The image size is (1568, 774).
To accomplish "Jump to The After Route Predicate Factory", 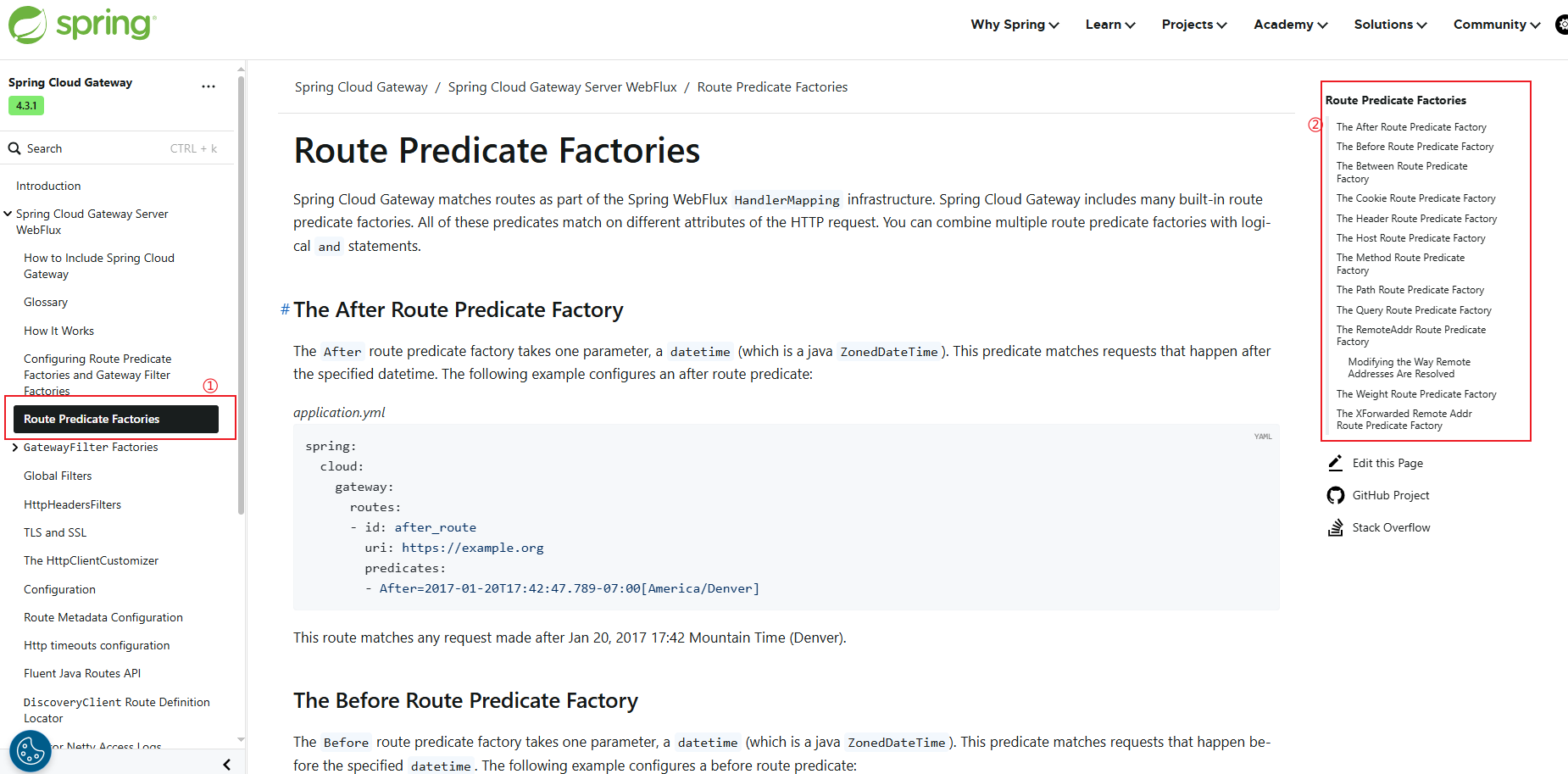I will click(x=1411, y=127).
